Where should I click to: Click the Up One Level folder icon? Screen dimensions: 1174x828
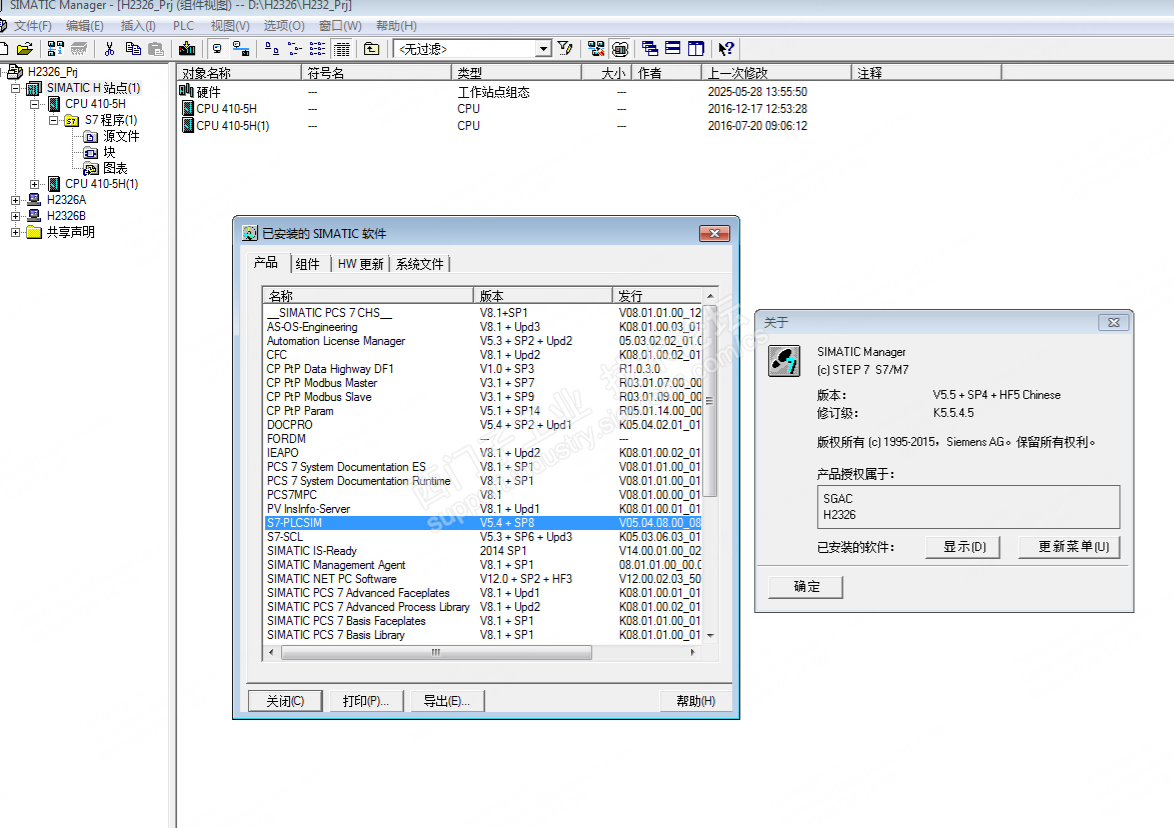click(372, 48)
